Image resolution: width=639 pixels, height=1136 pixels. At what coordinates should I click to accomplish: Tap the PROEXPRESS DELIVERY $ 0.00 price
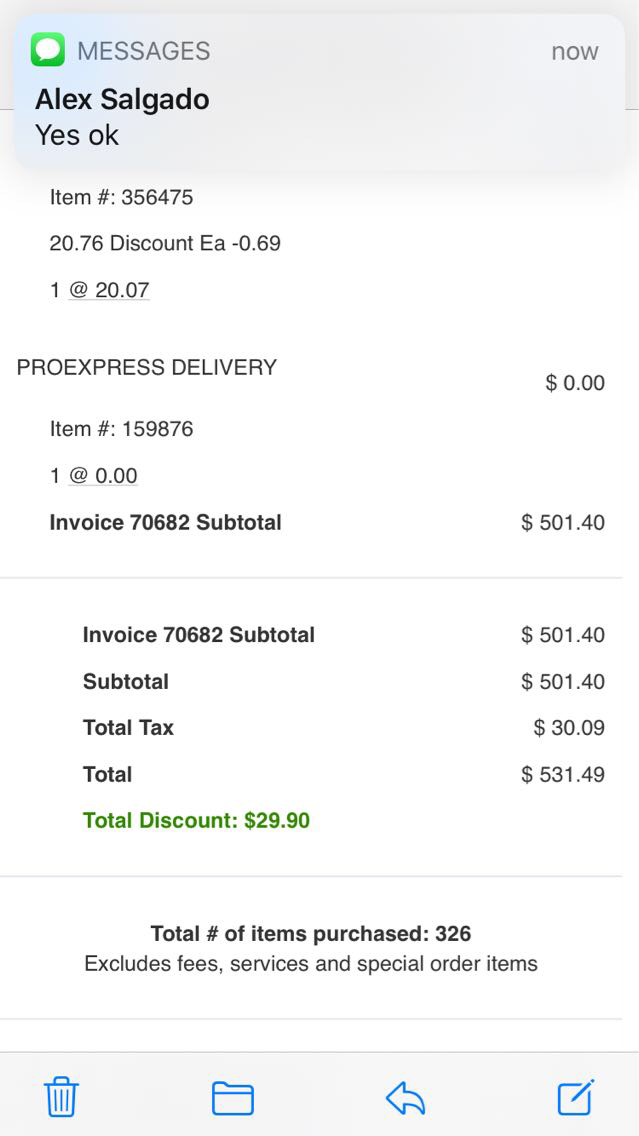575,383
